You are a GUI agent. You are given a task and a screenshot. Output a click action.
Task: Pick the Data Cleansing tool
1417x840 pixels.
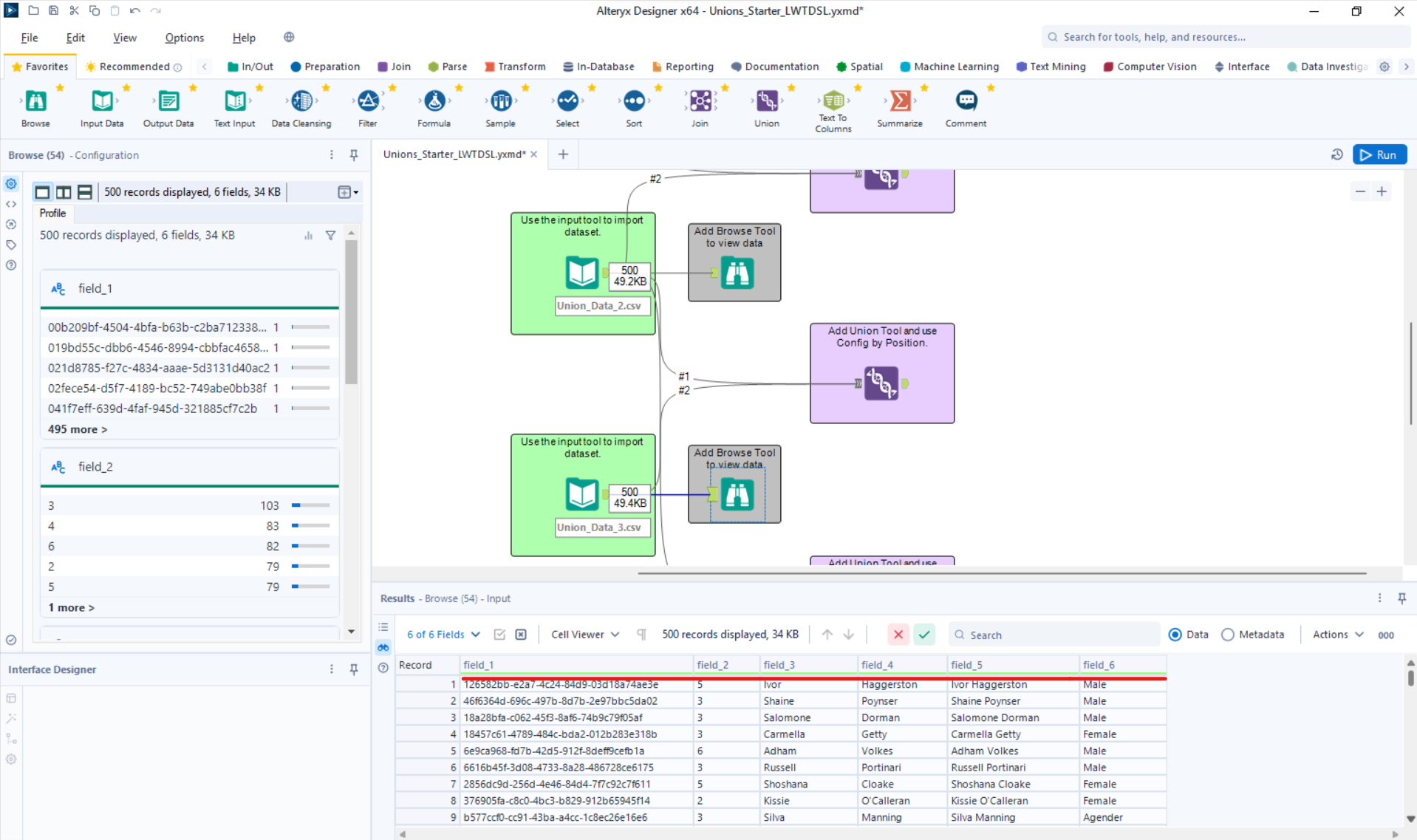click(301, 101)
